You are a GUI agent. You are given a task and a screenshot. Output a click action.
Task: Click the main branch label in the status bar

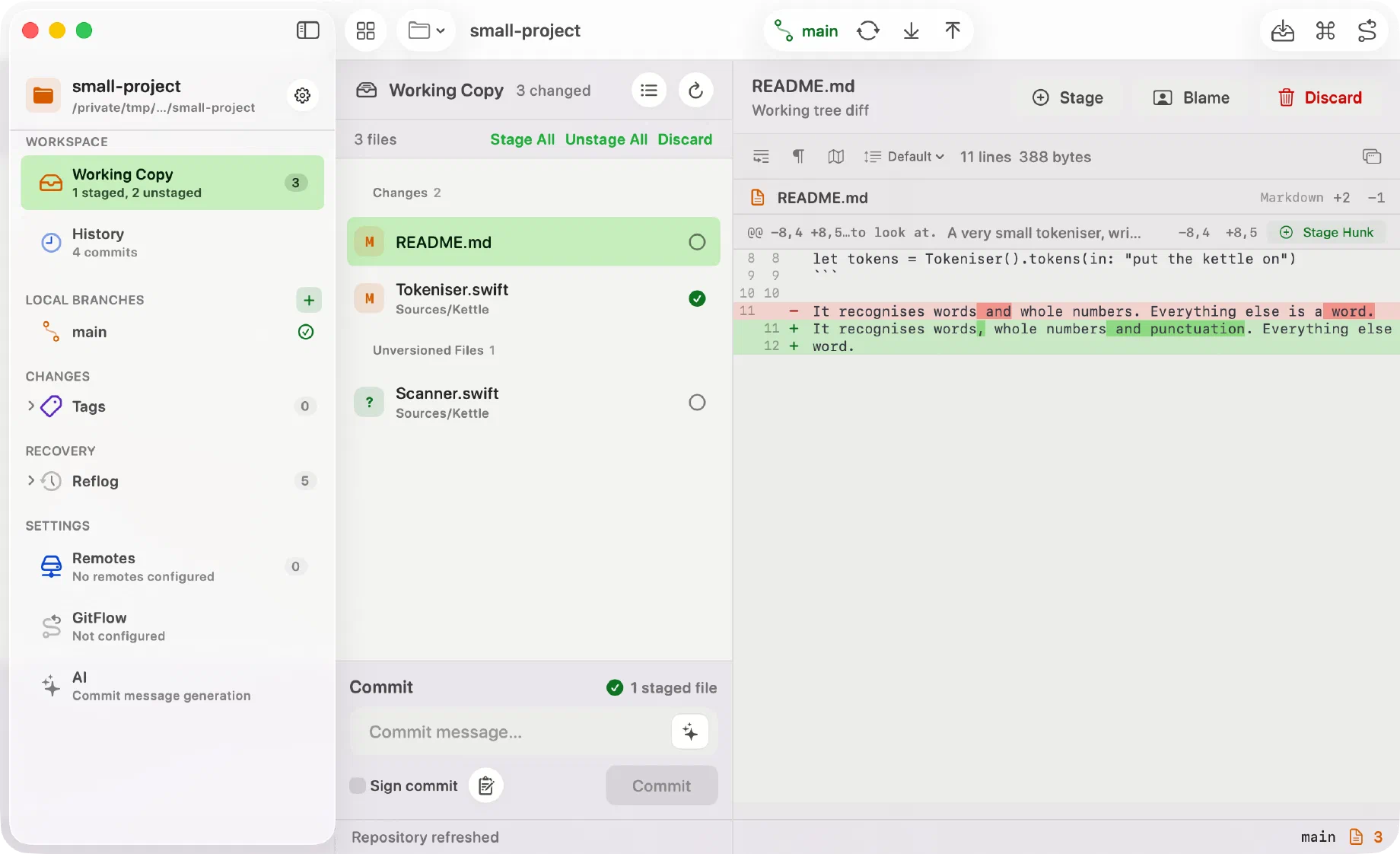pos(1318,837)
